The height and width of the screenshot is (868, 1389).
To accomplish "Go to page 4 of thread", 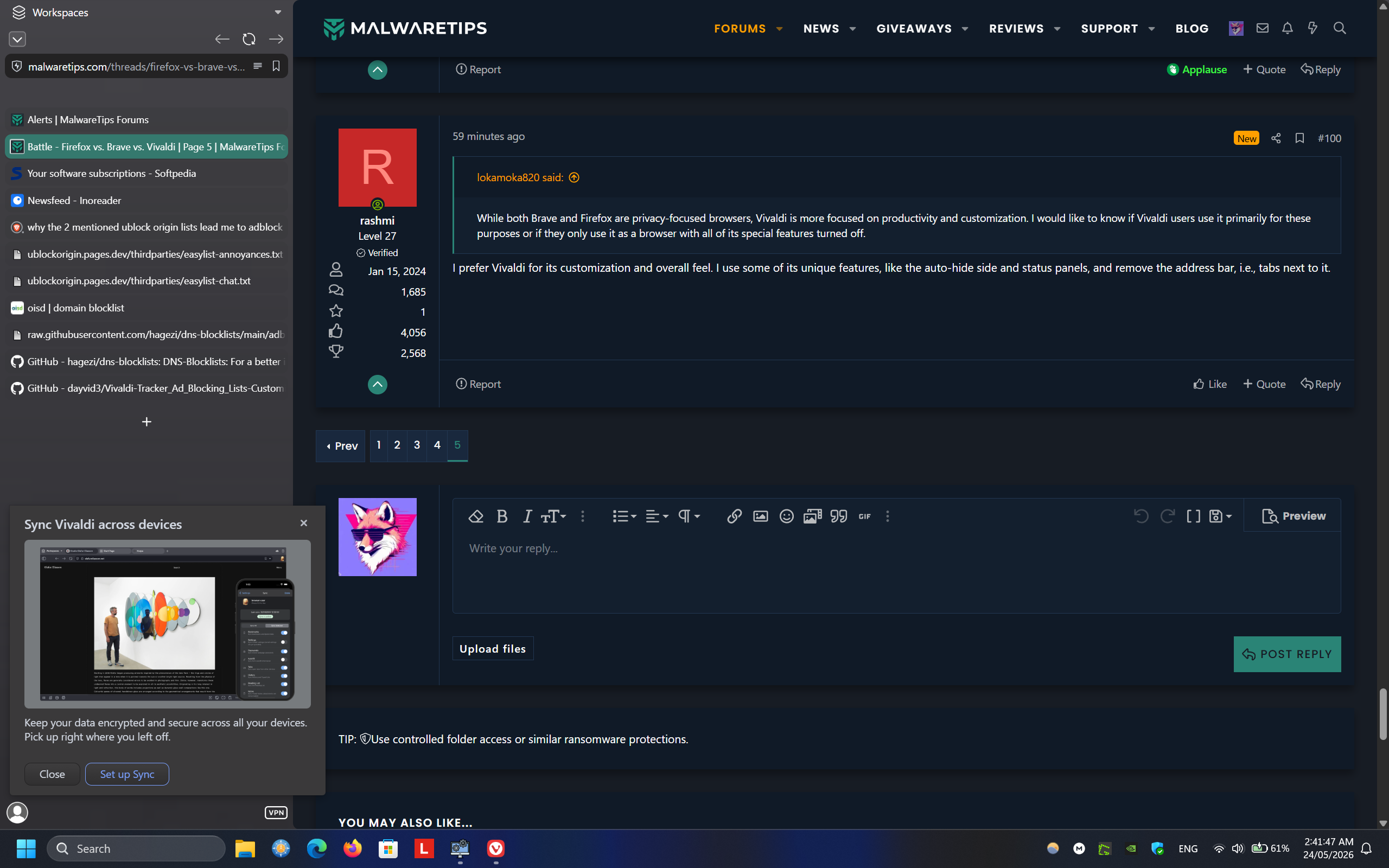I will point(437,445).
